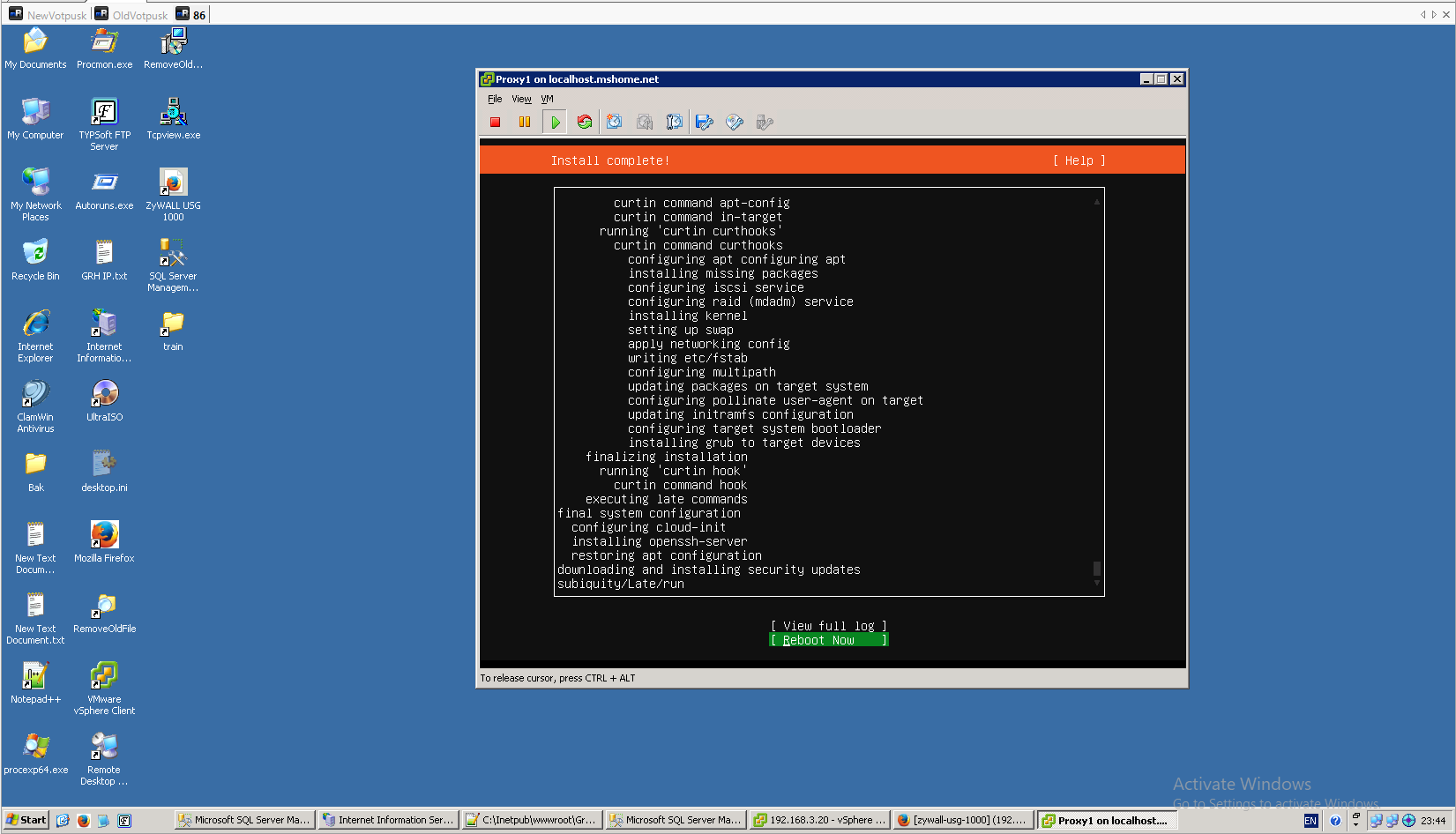The height and width of the screenshot is (834, 1456).
Task: Click View full log in the installer
Action: [x=829, y=627]
